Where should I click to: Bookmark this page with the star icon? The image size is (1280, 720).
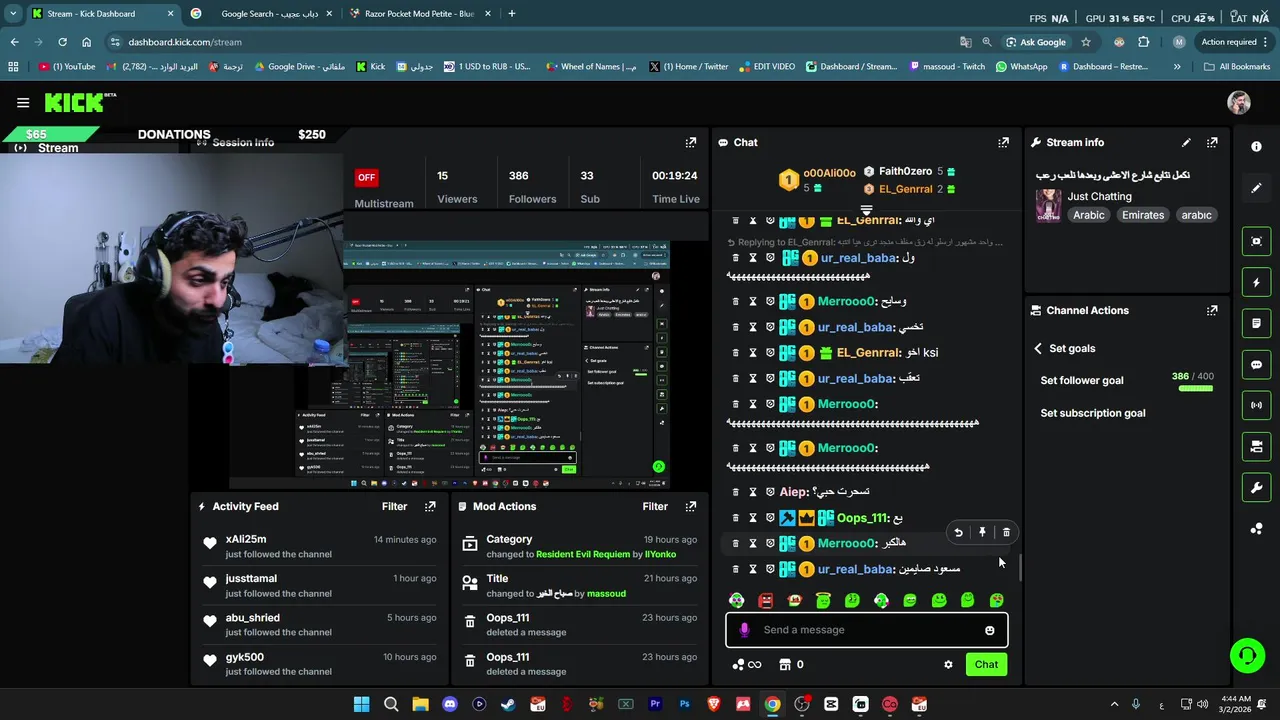point(1085,42)
